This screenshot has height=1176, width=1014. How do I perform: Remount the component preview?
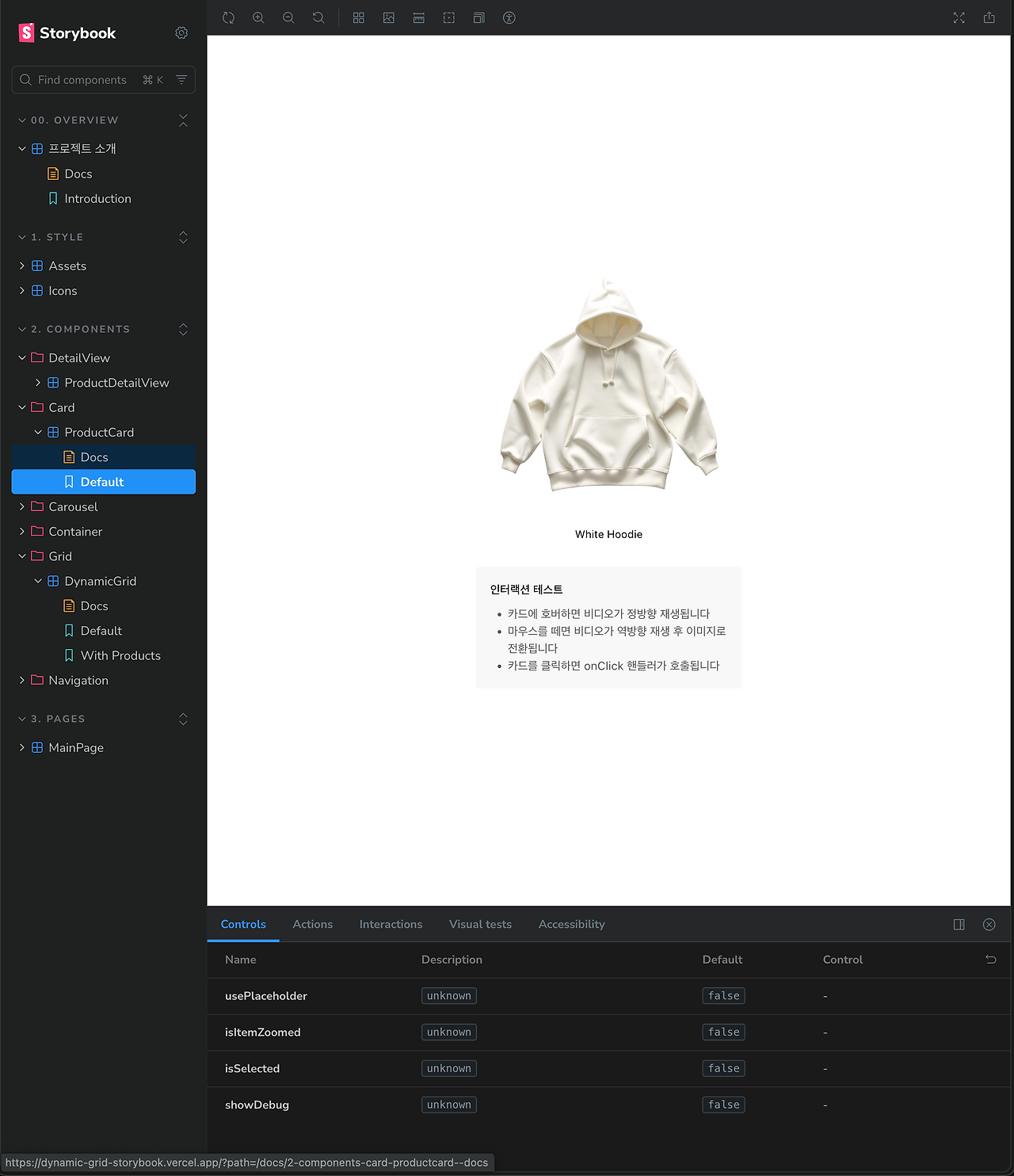tap(228, 17)
